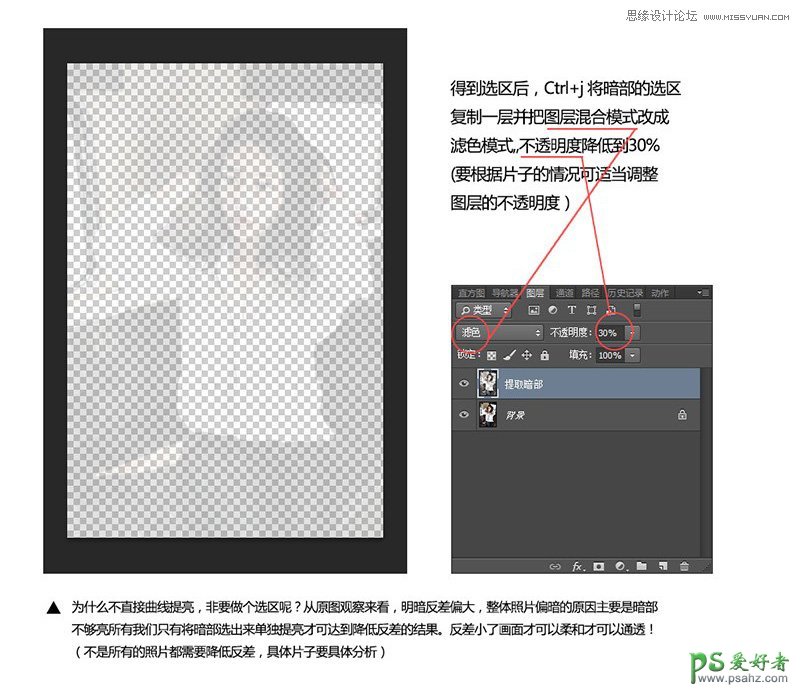Click the filter for adjustment layers icon
The width and height of the screenshot is (800, 690).
click(x=553, y=311)
